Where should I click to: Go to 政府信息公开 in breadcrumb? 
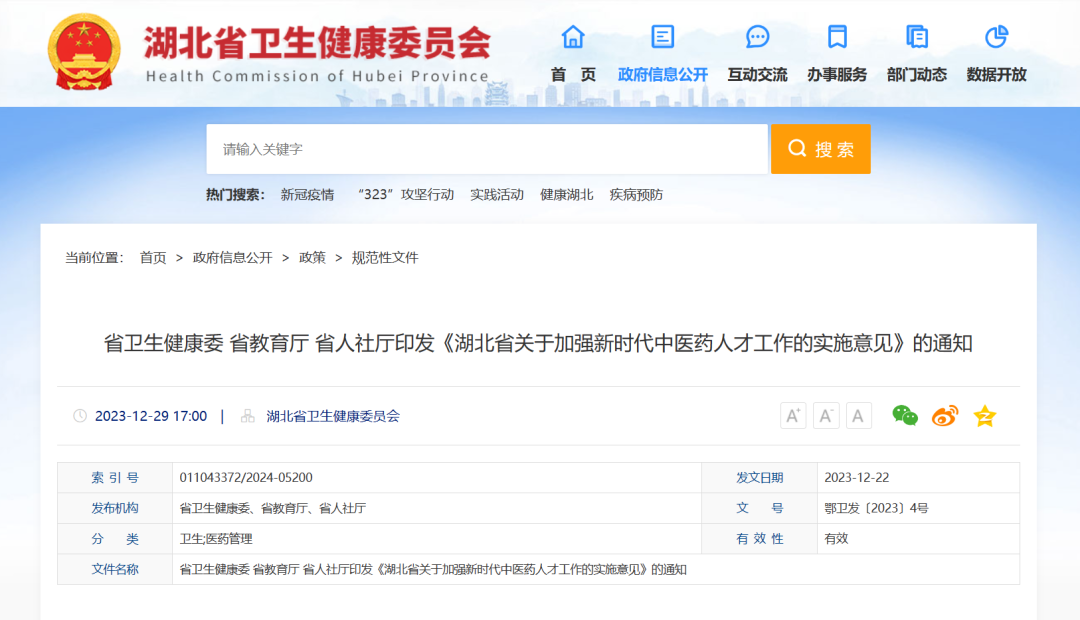233,258
